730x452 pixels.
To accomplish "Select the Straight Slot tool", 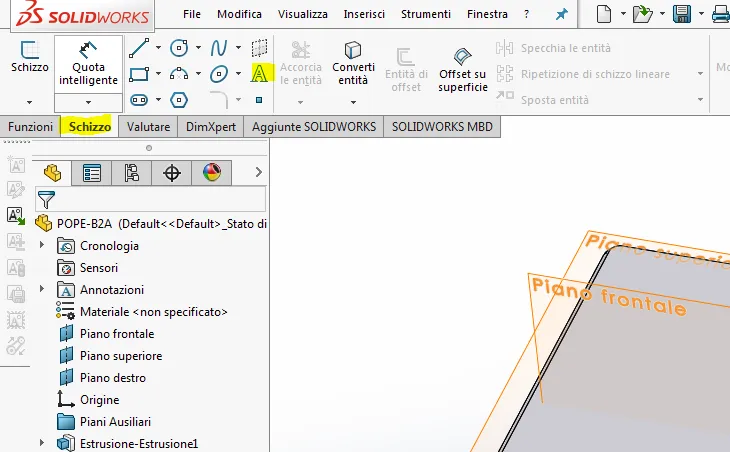I will click(x=139, y=100).
